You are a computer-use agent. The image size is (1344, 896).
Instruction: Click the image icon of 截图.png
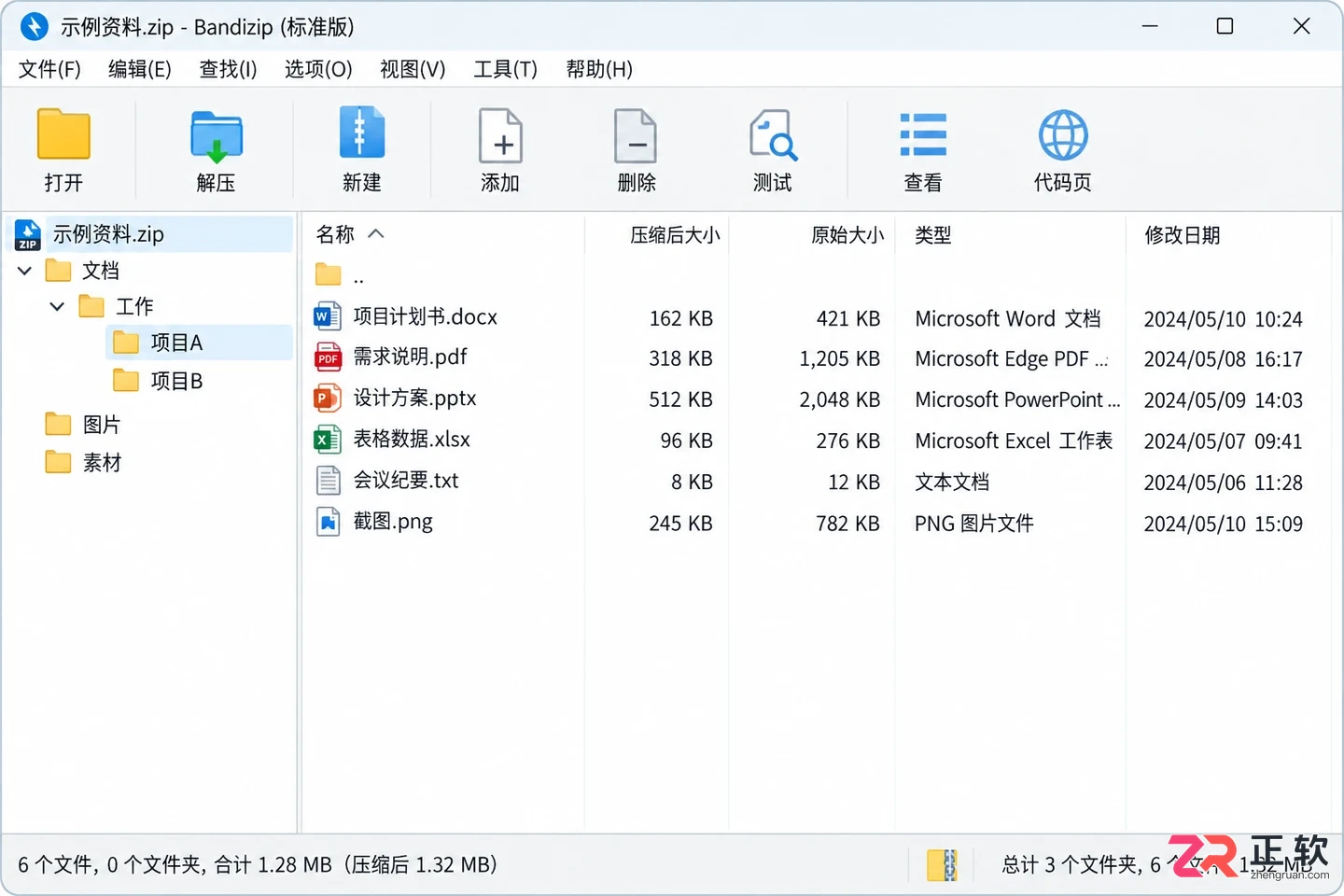pyautogui.click(x=328, y=522)
